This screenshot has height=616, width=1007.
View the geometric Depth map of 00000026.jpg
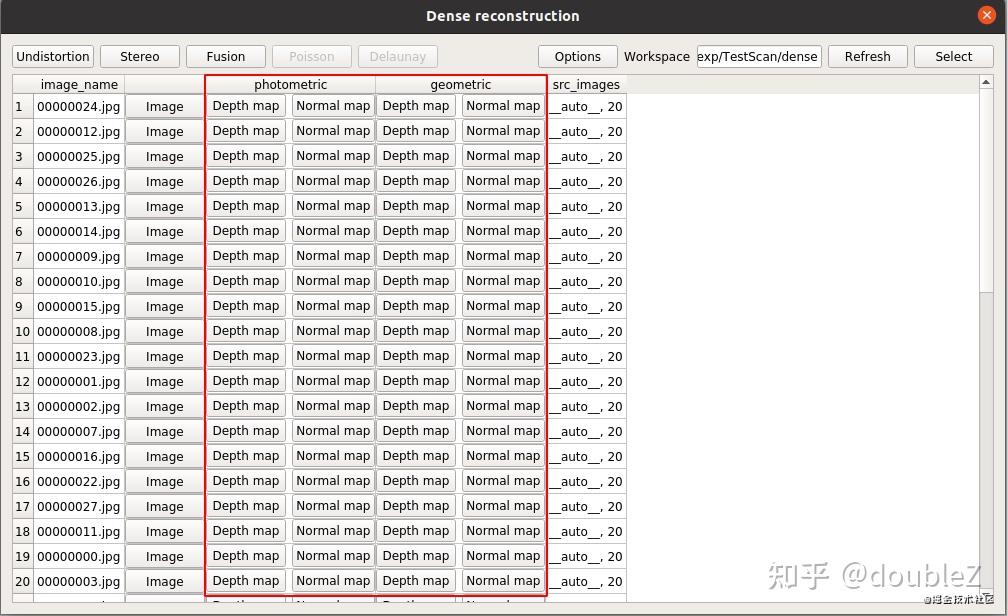(415, 181)
